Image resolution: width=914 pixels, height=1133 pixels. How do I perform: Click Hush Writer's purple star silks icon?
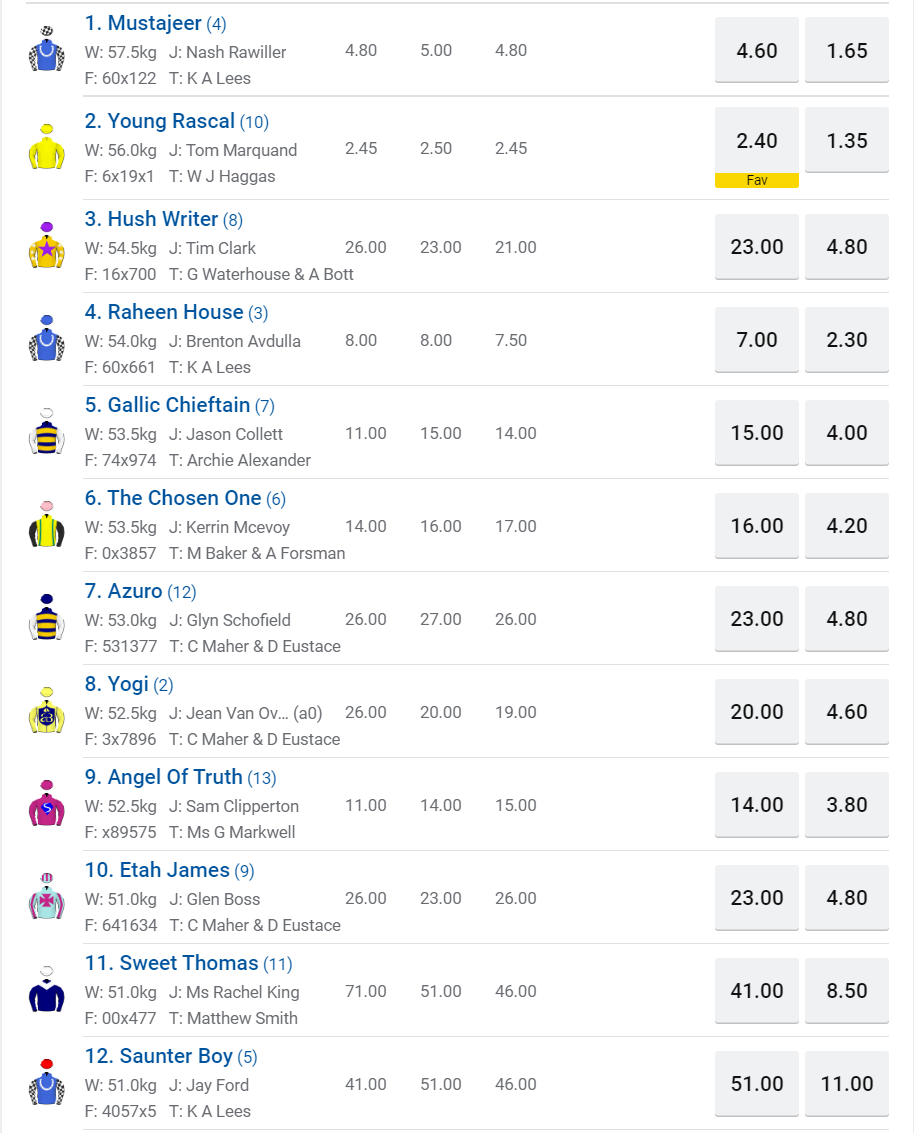(46, 246)
